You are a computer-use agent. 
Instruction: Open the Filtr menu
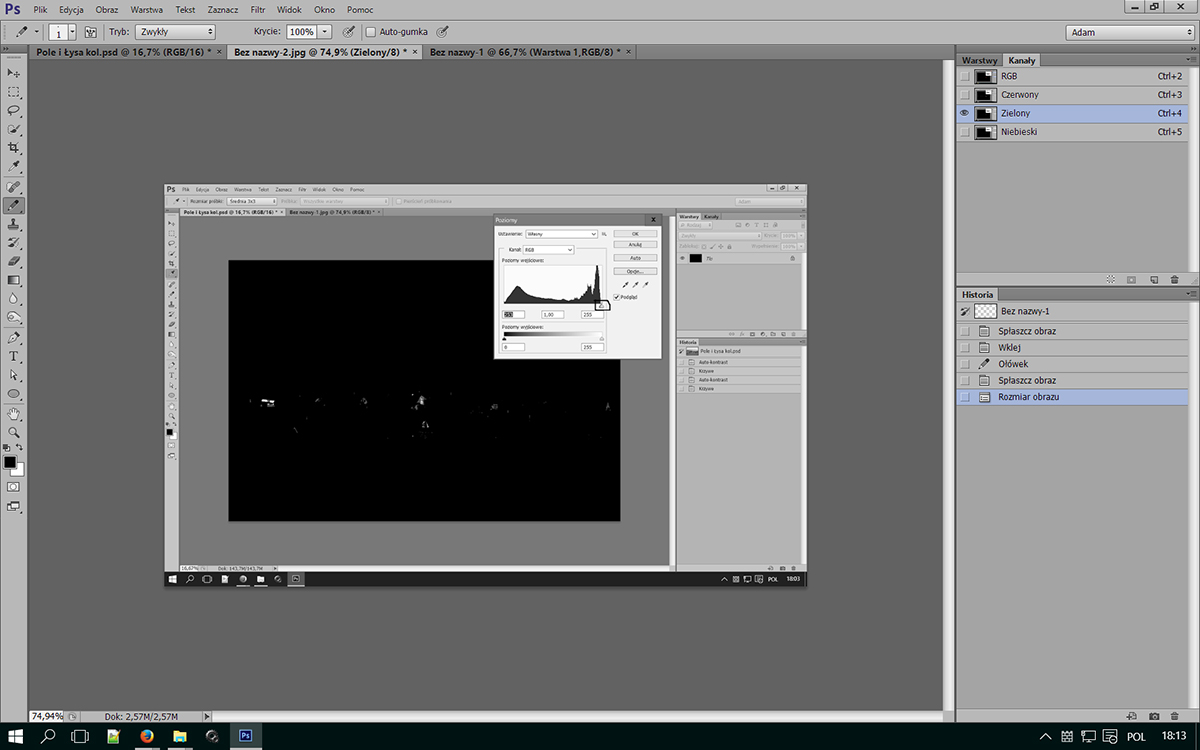click(257, 9)
